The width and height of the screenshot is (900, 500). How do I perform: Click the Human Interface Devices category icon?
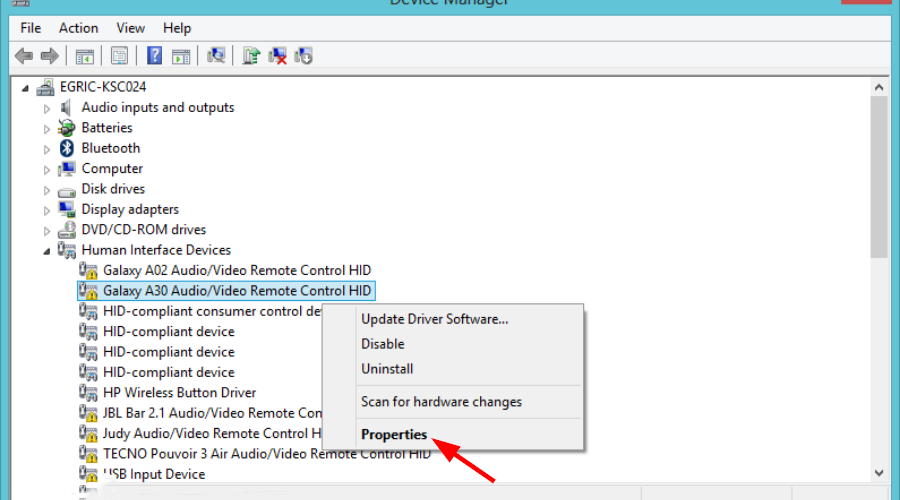(x=67, y=250)
